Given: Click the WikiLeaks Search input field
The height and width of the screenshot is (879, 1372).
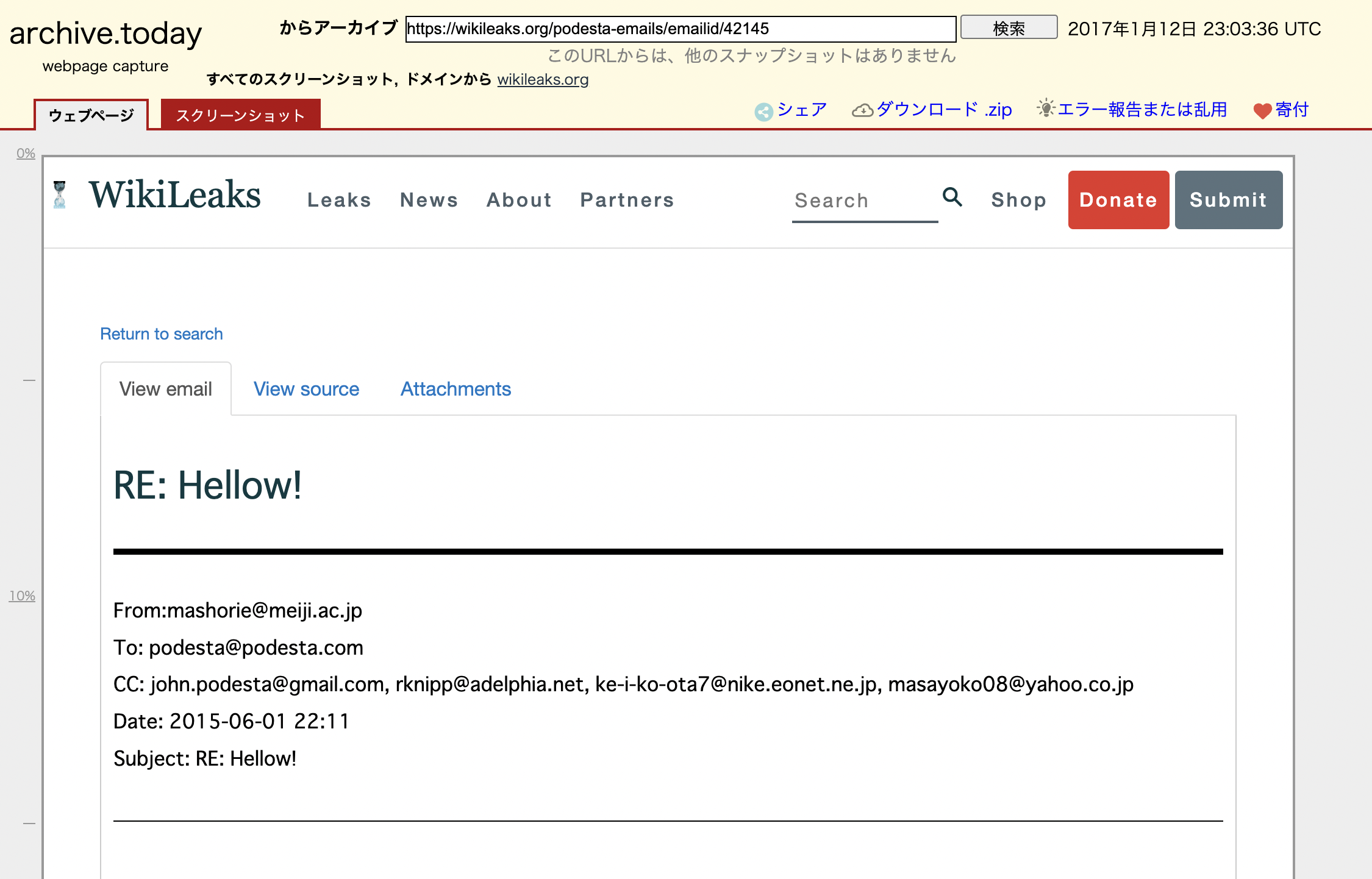Looking at the screenshot, I should pos(865,201).
